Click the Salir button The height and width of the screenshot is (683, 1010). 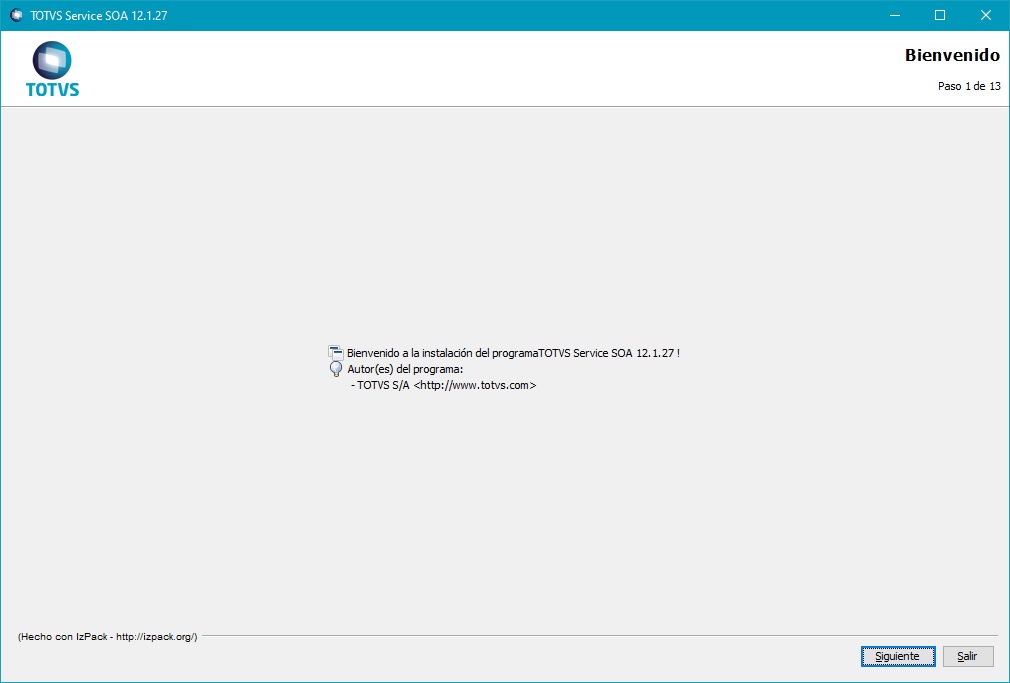click(967, 656)
